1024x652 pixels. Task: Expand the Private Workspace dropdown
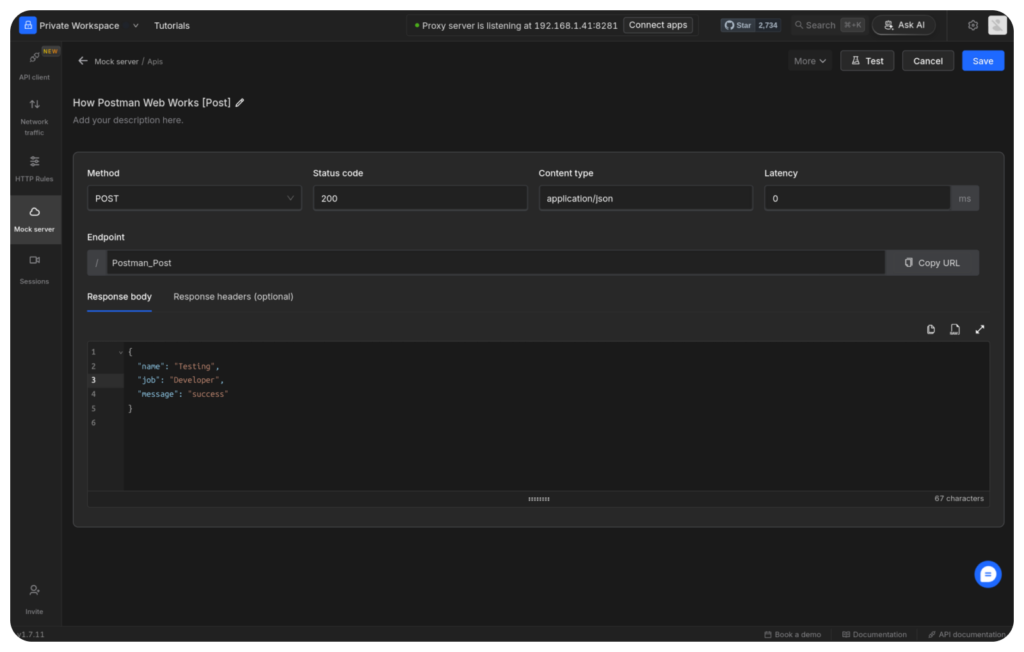(x=136, y=25)
